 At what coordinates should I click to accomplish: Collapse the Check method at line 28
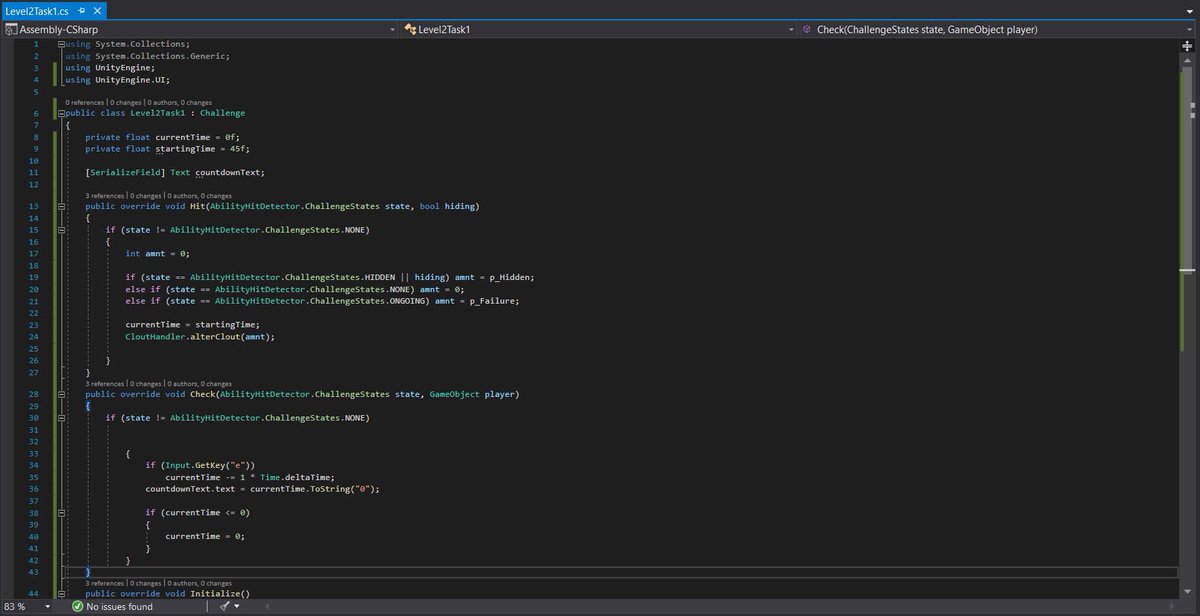[61, 395]
